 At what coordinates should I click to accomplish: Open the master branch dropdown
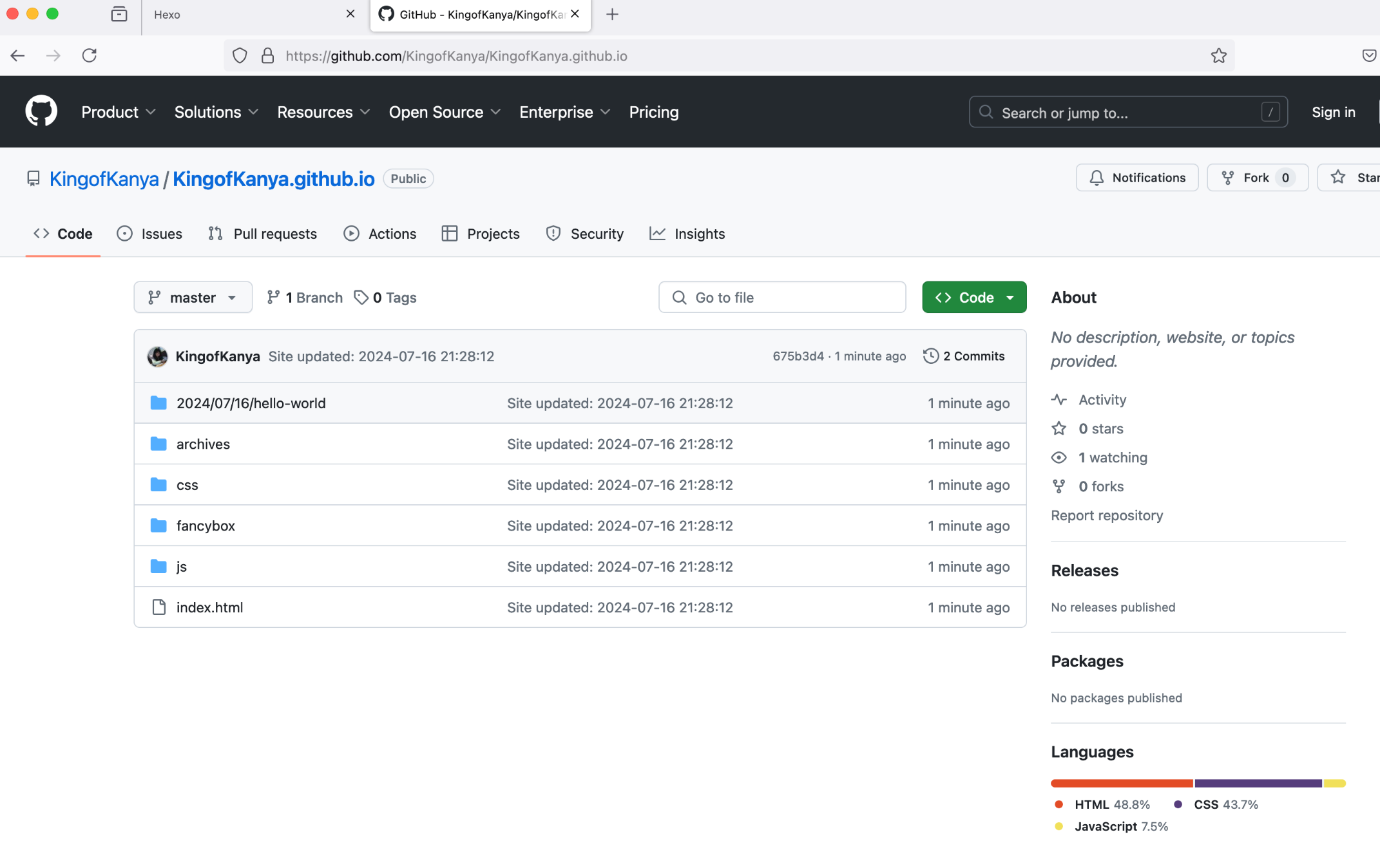193,297
